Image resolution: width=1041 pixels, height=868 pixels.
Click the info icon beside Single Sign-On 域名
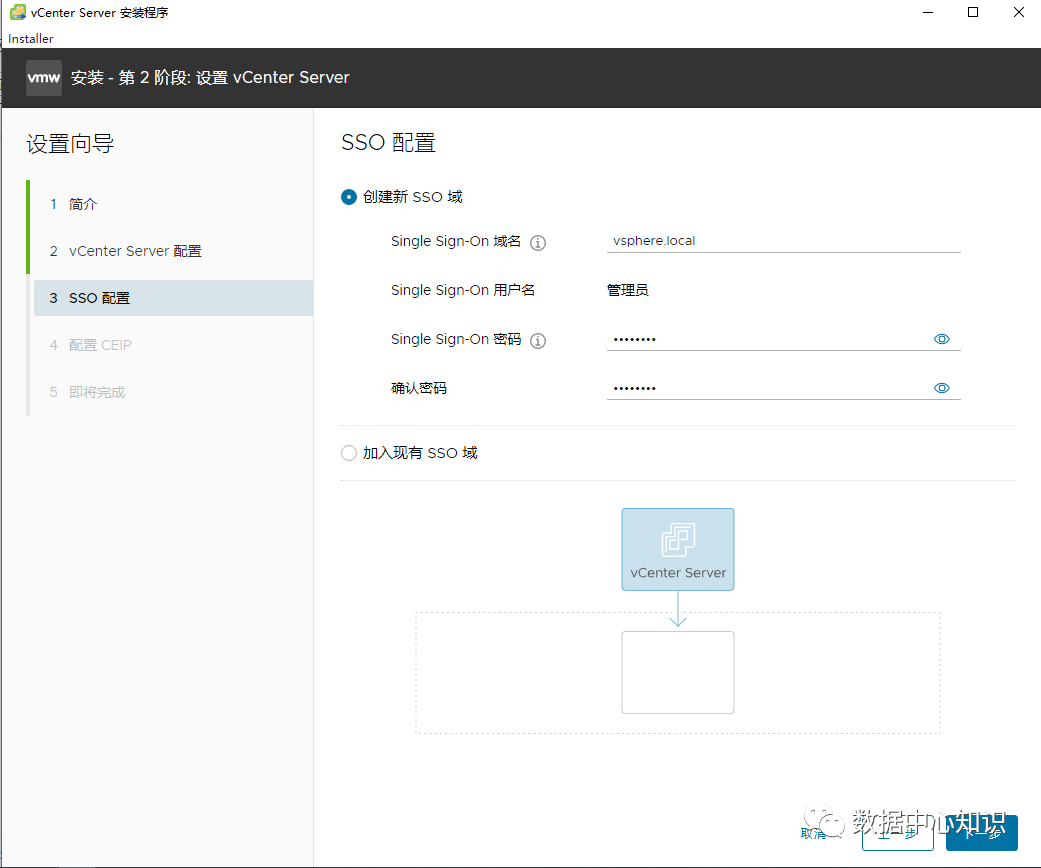pos(538,242)
